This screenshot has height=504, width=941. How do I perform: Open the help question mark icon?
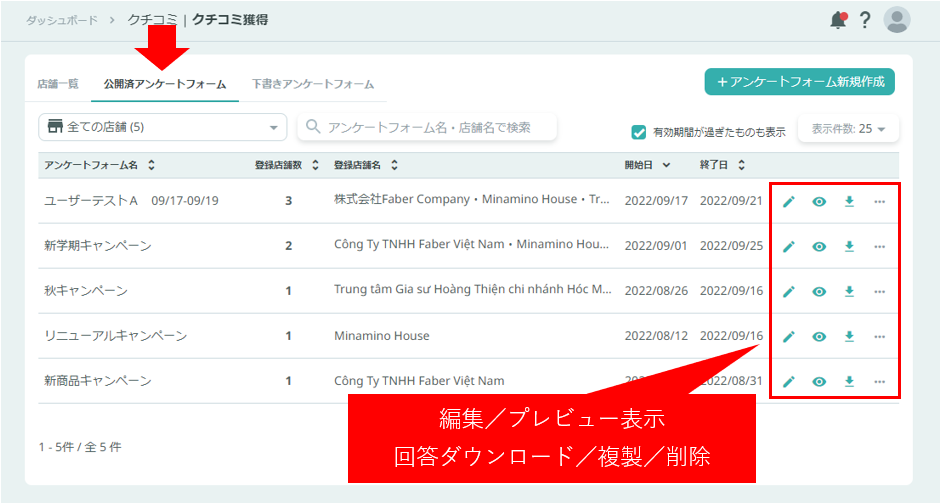[866, 20]
